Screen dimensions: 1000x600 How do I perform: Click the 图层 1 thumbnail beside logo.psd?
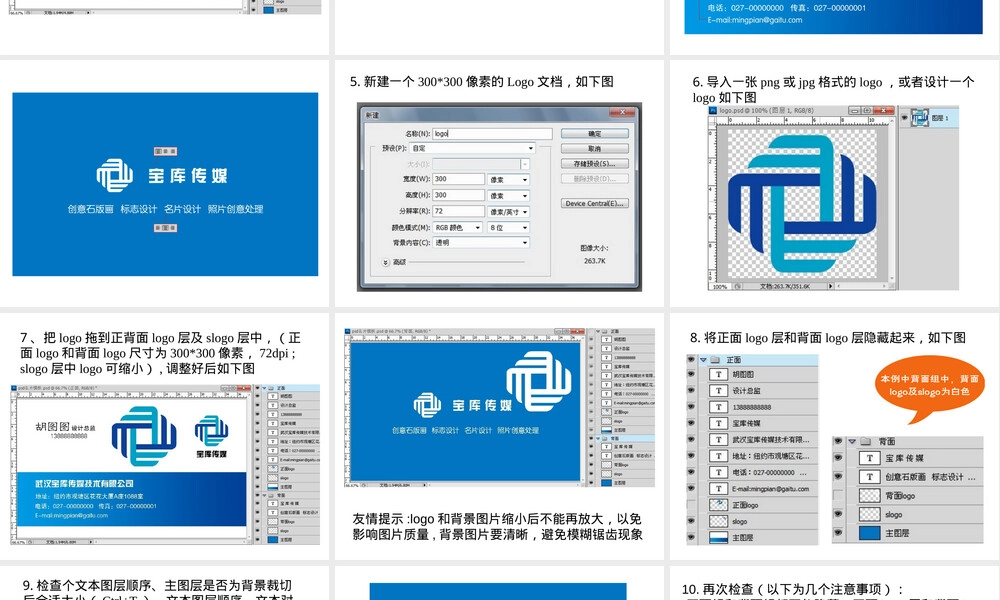(919, 118)
